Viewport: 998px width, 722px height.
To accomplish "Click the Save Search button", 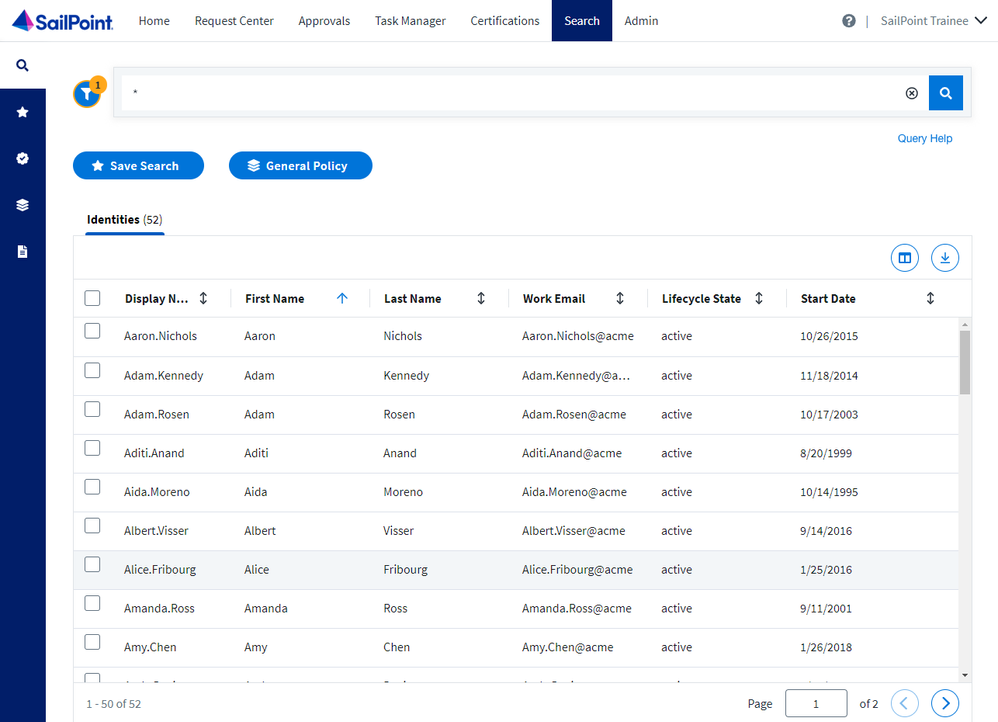I will (x=138, y=166).
